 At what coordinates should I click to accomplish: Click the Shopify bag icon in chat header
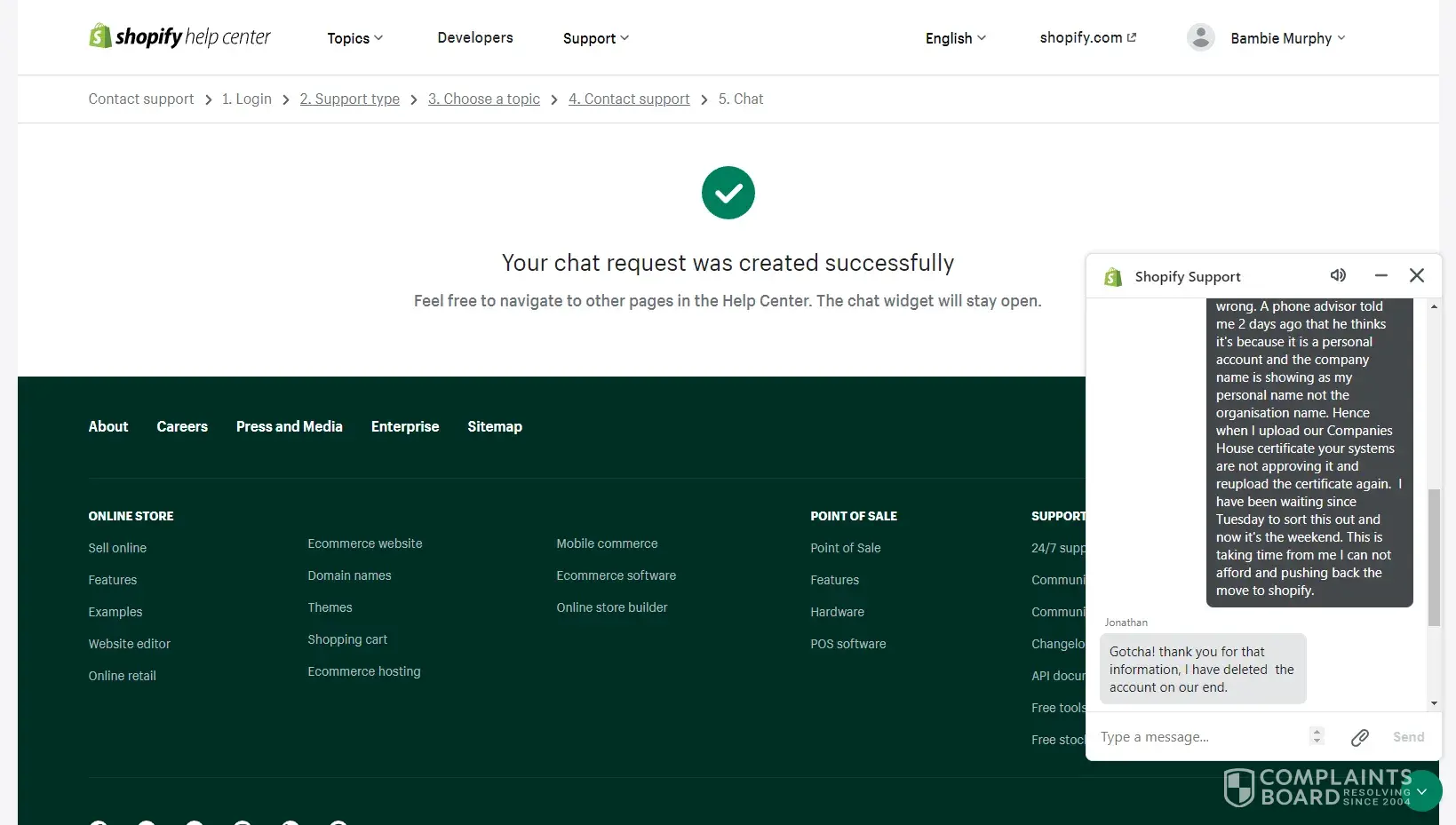click(x=1113, y=277)
